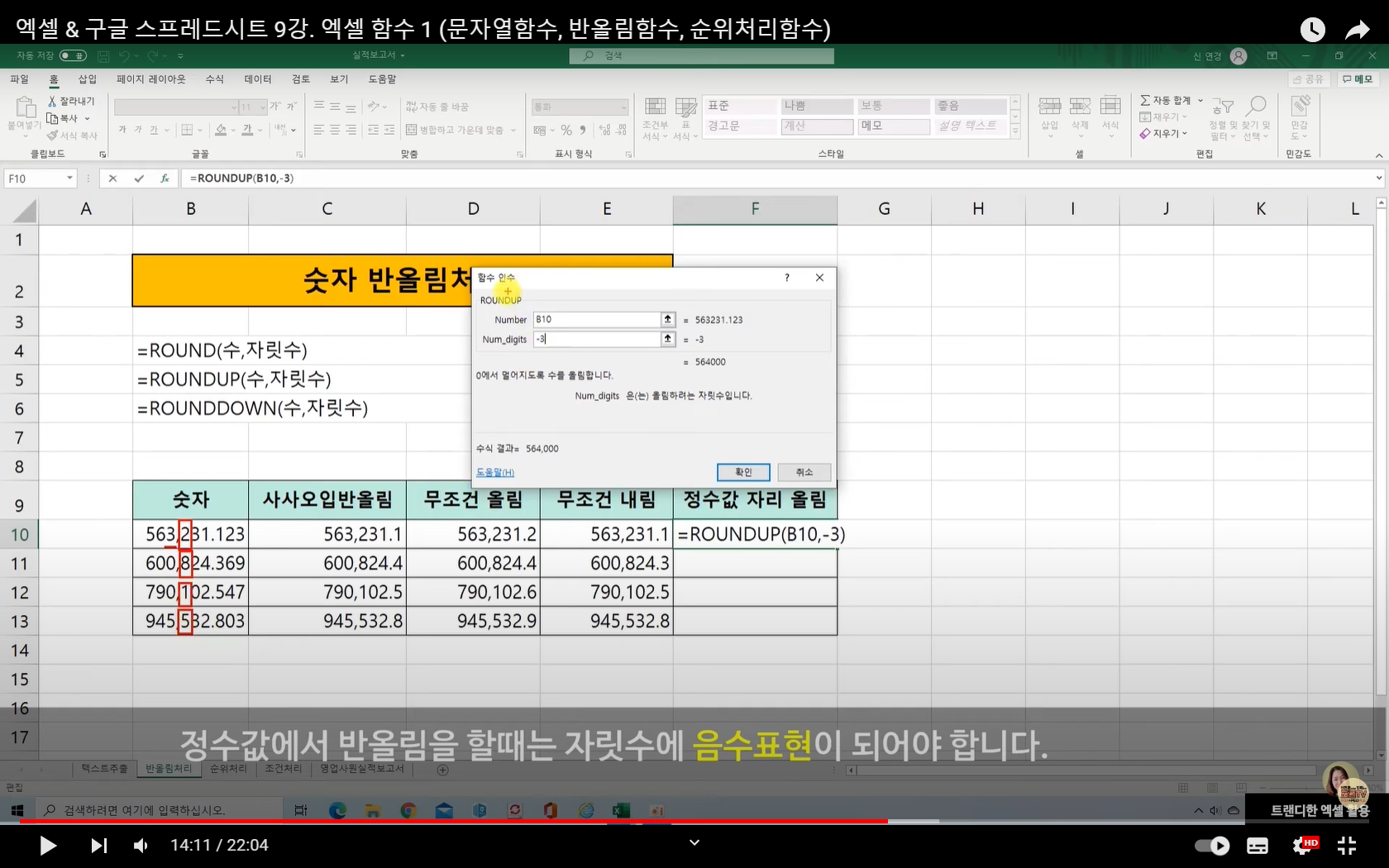
Task: Click the Num_digits argument field
Action: coord(597,339)
